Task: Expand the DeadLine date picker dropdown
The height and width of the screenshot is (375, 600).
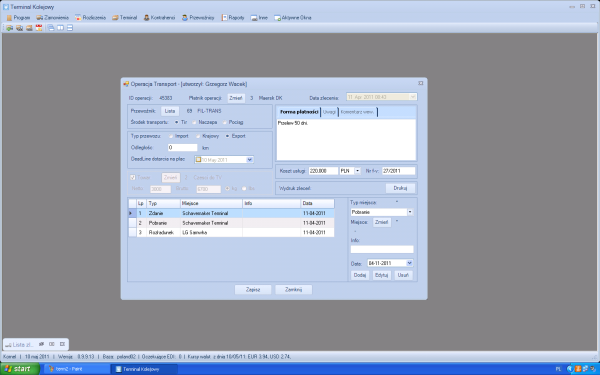Action: tap(249, 160)
